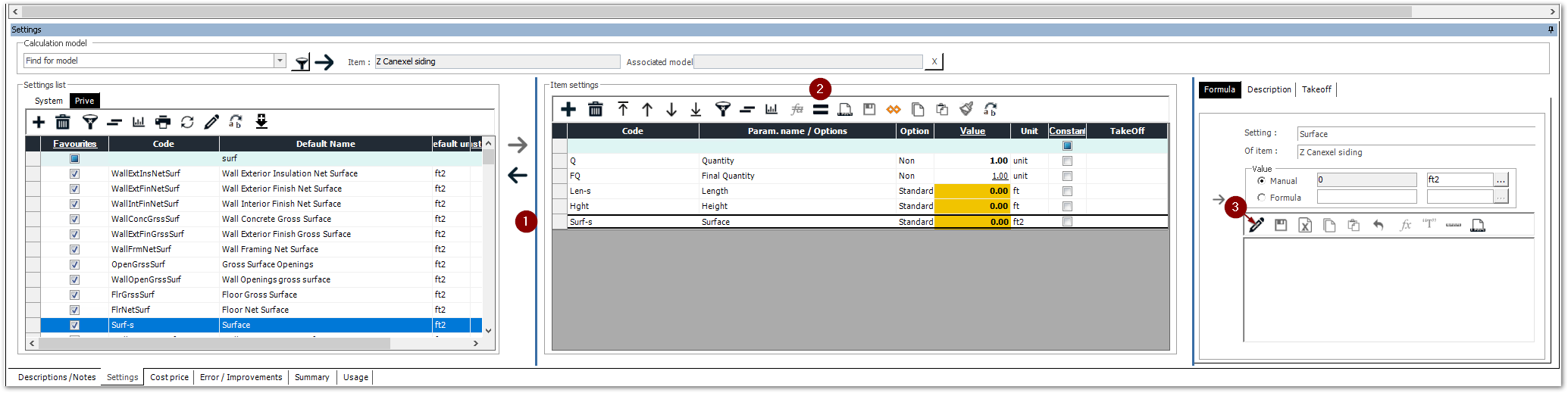Click the orange link icon in Item settings
Viewport: 1568px width, 393px height.
pos(894,110)
